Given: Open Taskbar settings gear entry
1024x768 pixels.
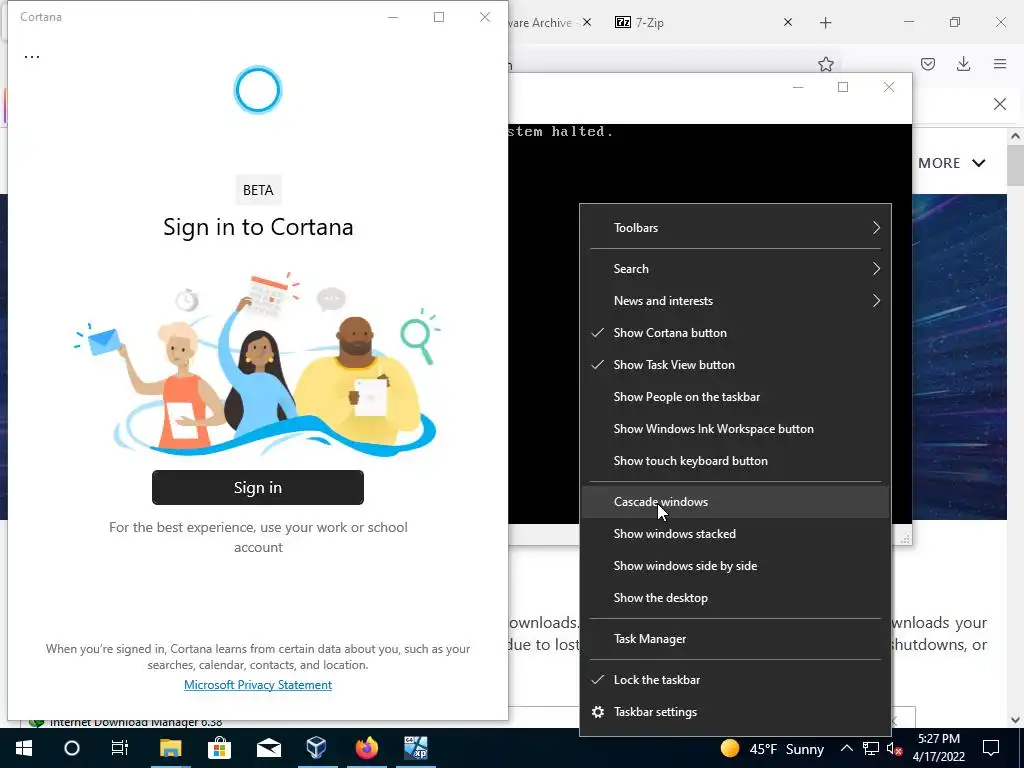Looking at the screenshot, I should 735,712.
